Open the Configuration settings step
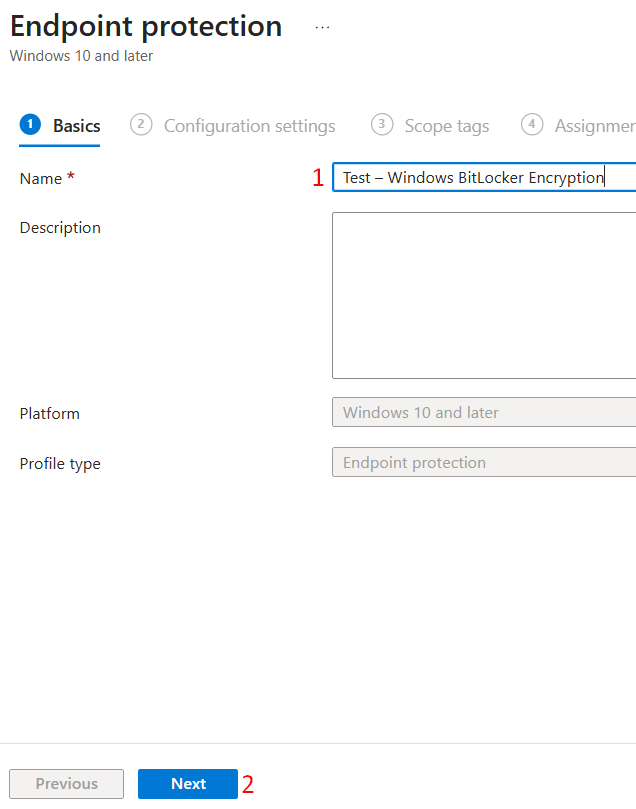The image size is (636, 809). point(249,125)
